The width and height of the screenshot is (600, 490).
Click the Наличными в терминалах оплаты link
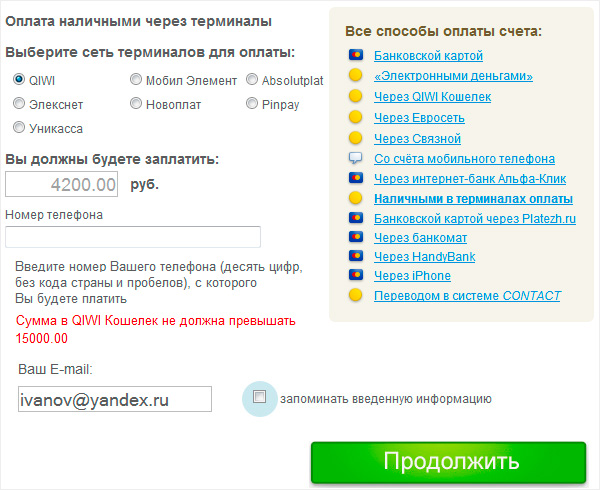pos(473,199)
